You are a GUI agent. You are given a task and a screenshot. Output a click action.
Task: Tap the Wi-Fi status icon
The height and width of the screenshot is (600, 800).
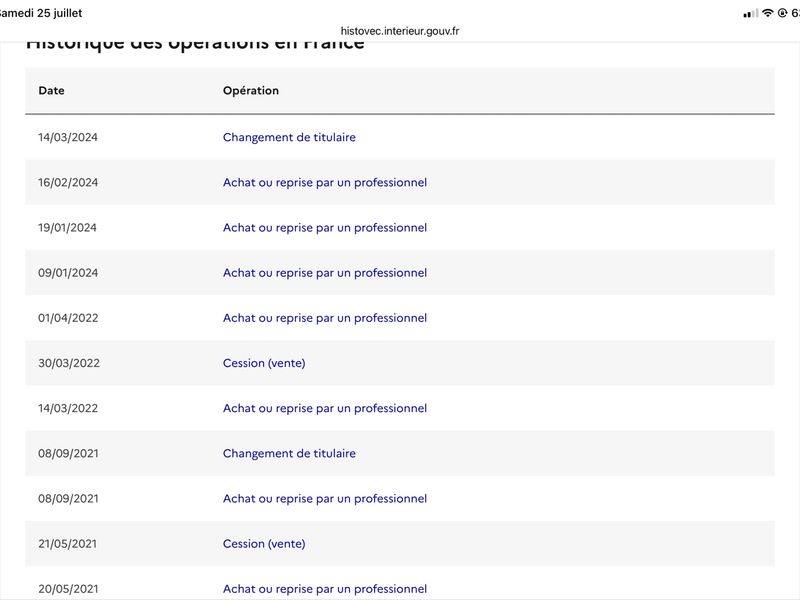(x=767, y=13)
